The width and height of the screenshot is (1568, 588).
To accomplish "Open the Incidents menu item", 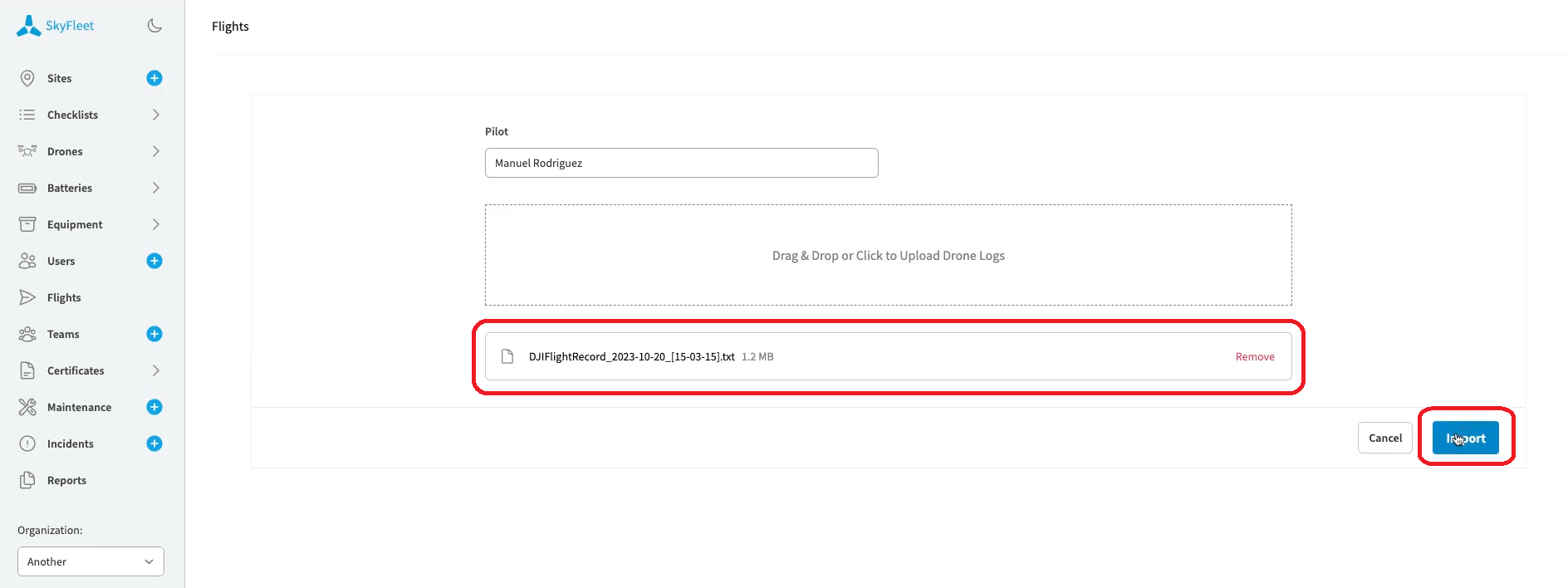I will click(x=71, y=443).
